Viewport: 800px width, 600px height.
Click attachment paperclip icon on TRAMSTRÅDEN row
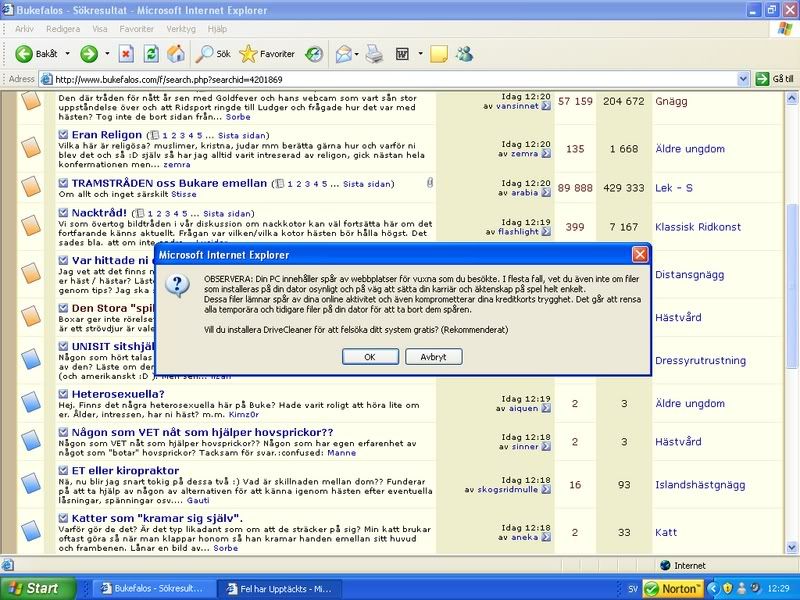click(x=430, y=183)
